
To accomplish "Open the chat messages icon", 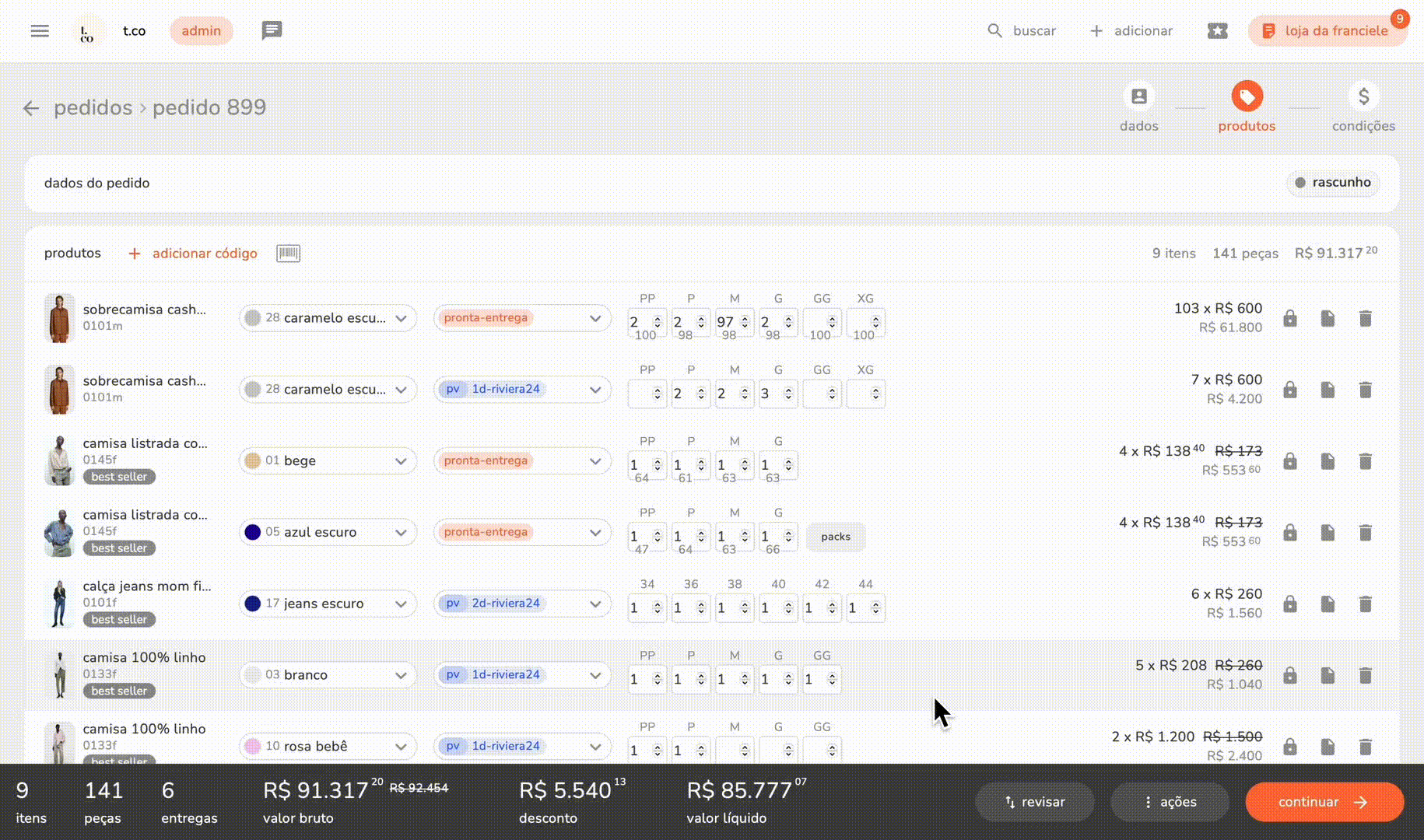I will [x=272, y=30].
